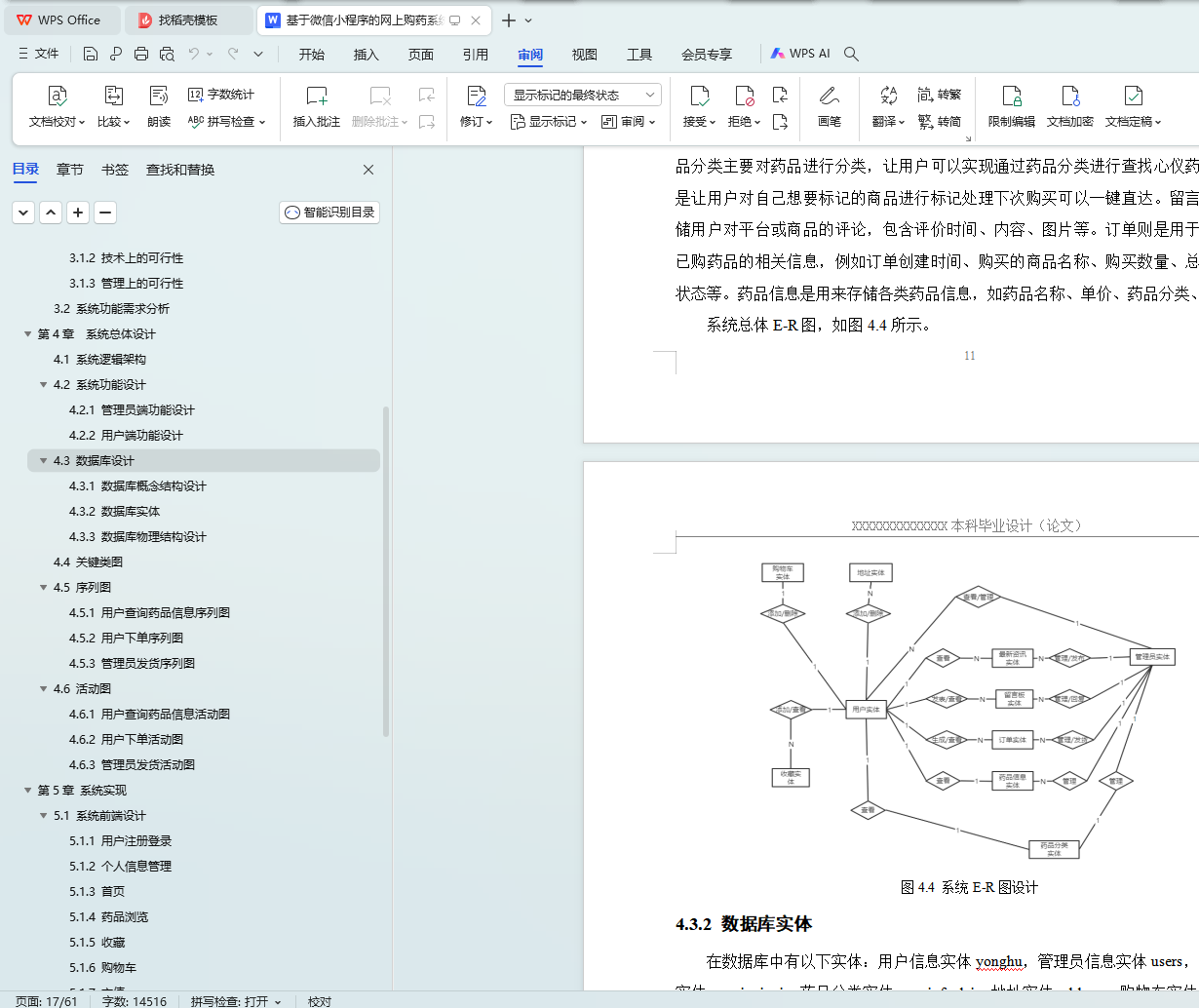Open the 文件 file menu
Image resolution: width=1199 pixels, height=1008 pixels.
pyautogui.click(x=39, y=54)
